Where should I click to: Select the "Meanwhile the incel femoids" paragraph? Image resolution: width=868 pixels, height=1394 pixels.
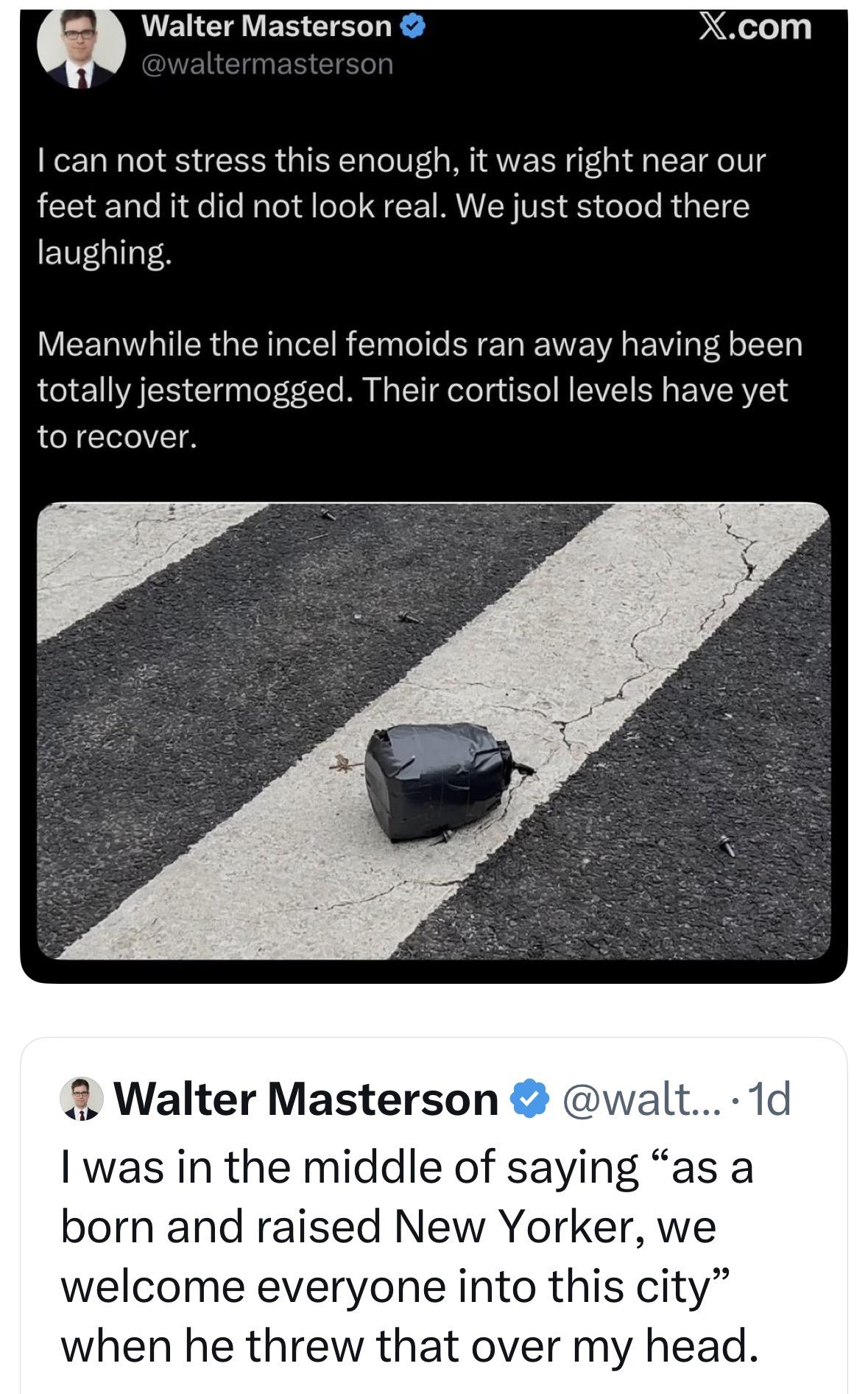pyautogui.click(x=420, y=390)
